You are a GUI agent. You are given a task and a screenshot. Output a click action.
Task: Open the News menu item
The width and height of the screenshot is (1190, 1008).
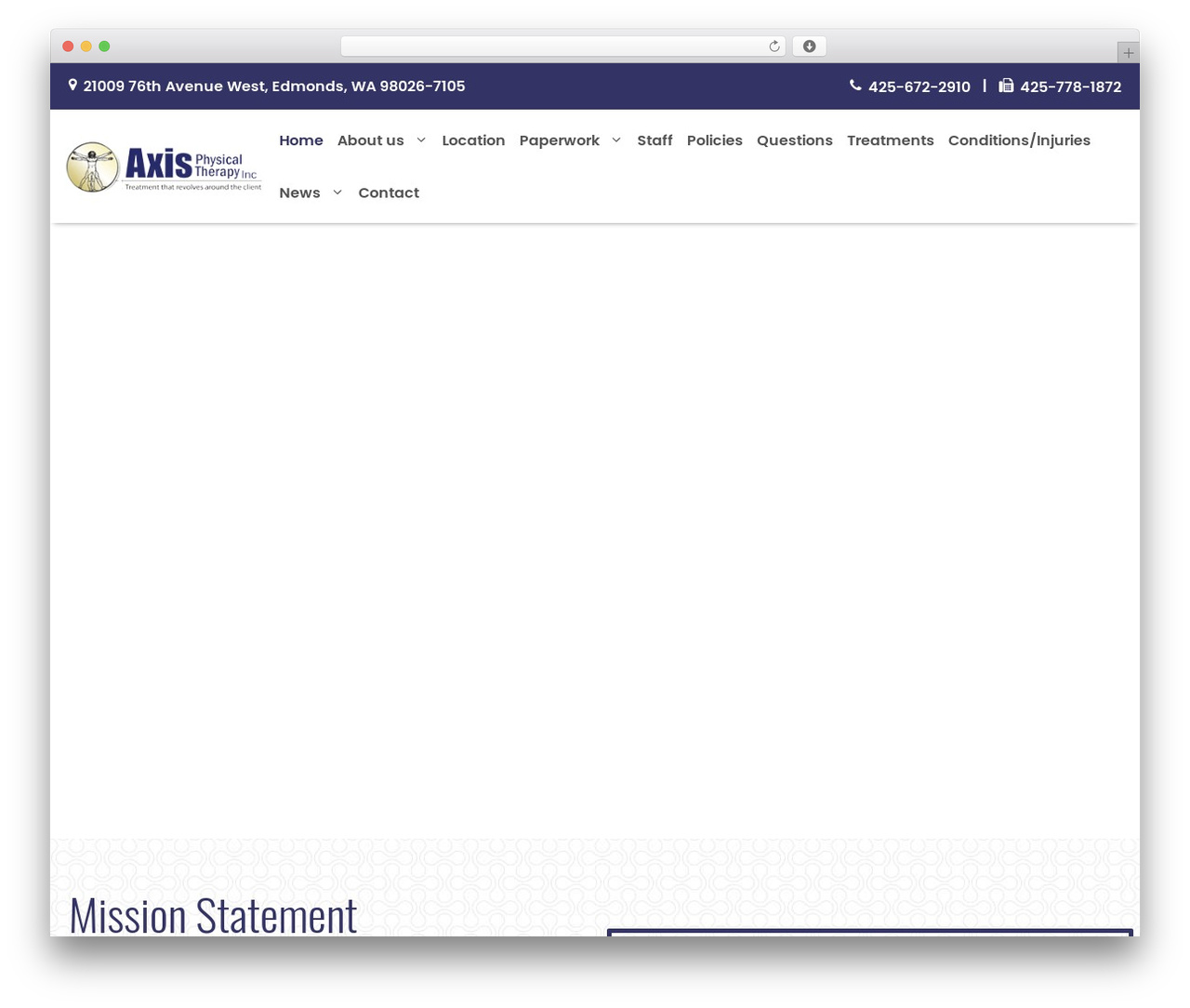(x=299, y=192)
